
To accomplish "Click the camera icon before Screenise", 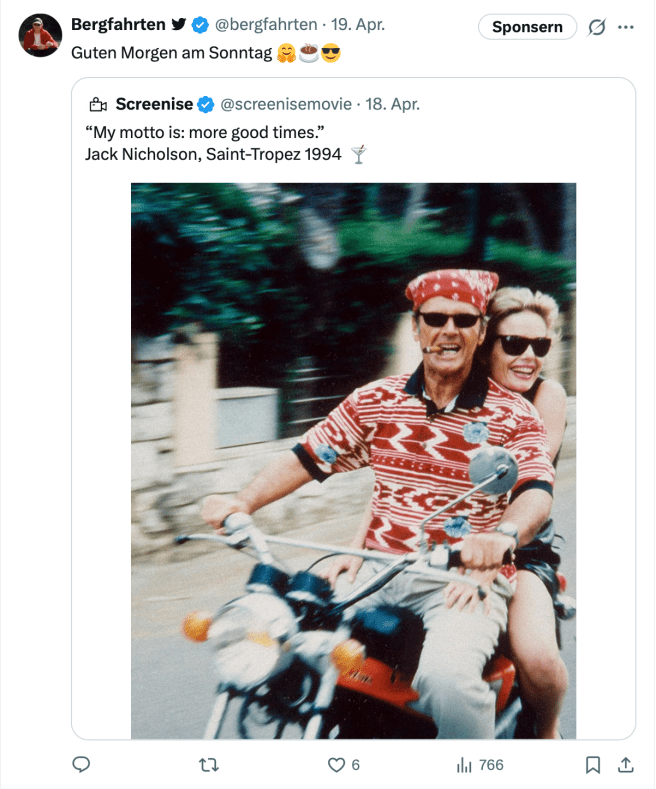I will point(98,104).
